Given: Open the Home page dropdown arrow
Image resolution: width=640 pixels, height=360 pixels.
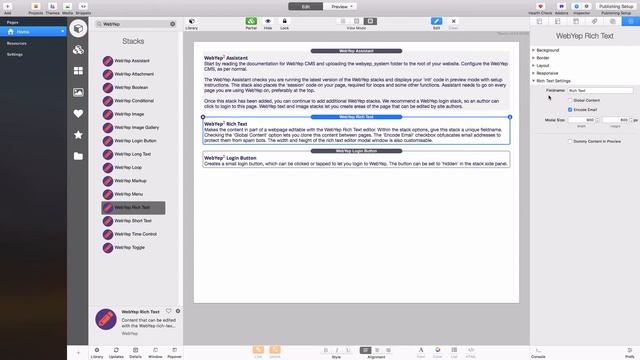Looking at the screenshot, I should point(62,31).
